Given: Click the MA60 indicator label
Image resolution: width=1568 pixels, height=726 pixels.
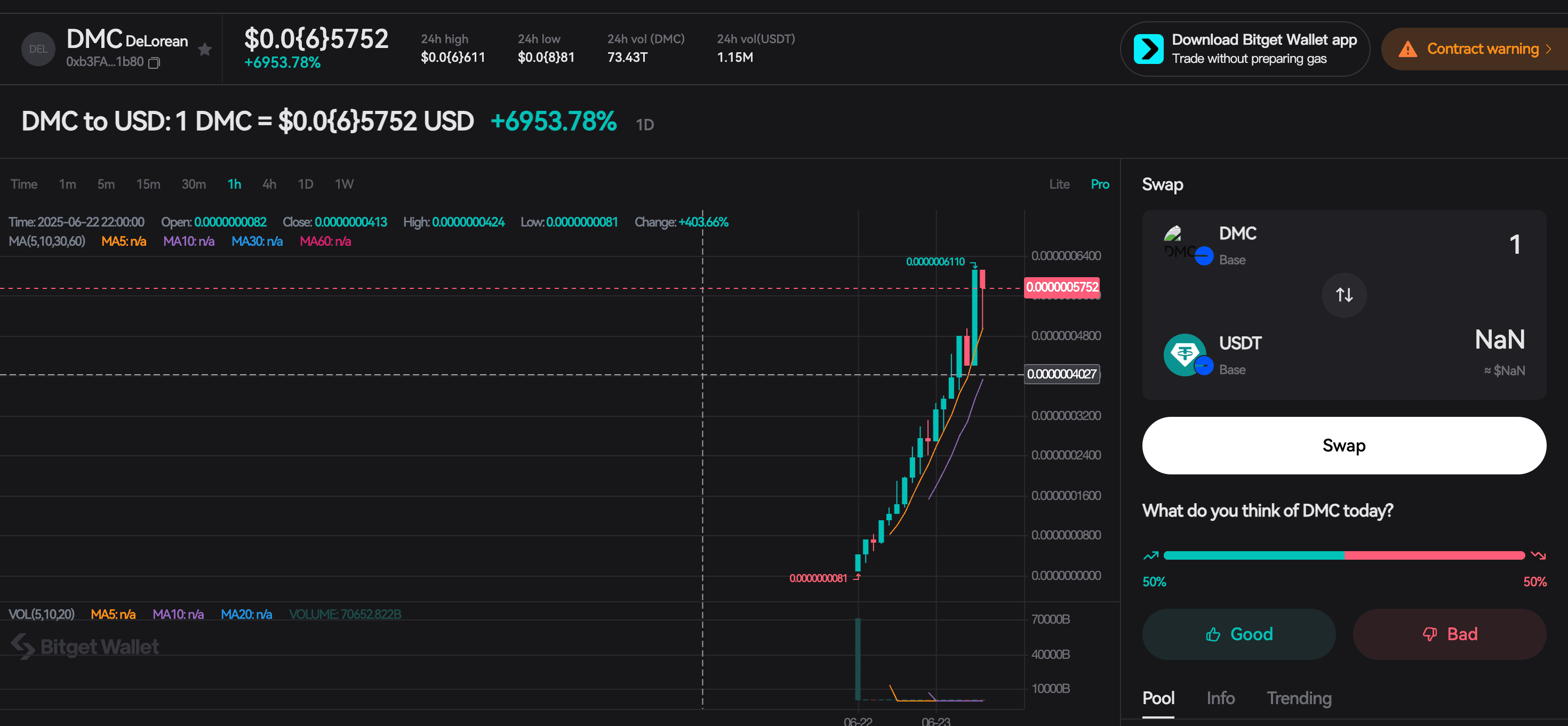Looking at the screenshot, I should coord(325,241).
